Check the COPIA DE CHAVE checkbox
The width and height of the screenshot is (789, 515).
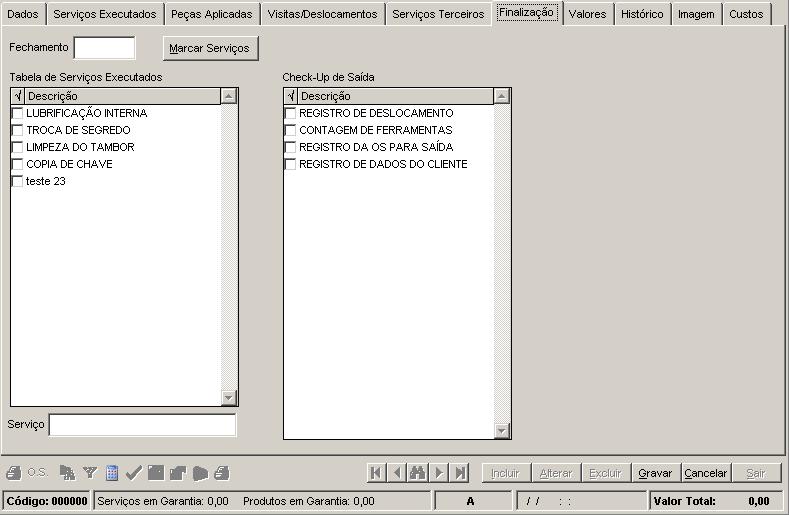coord(17,164)
